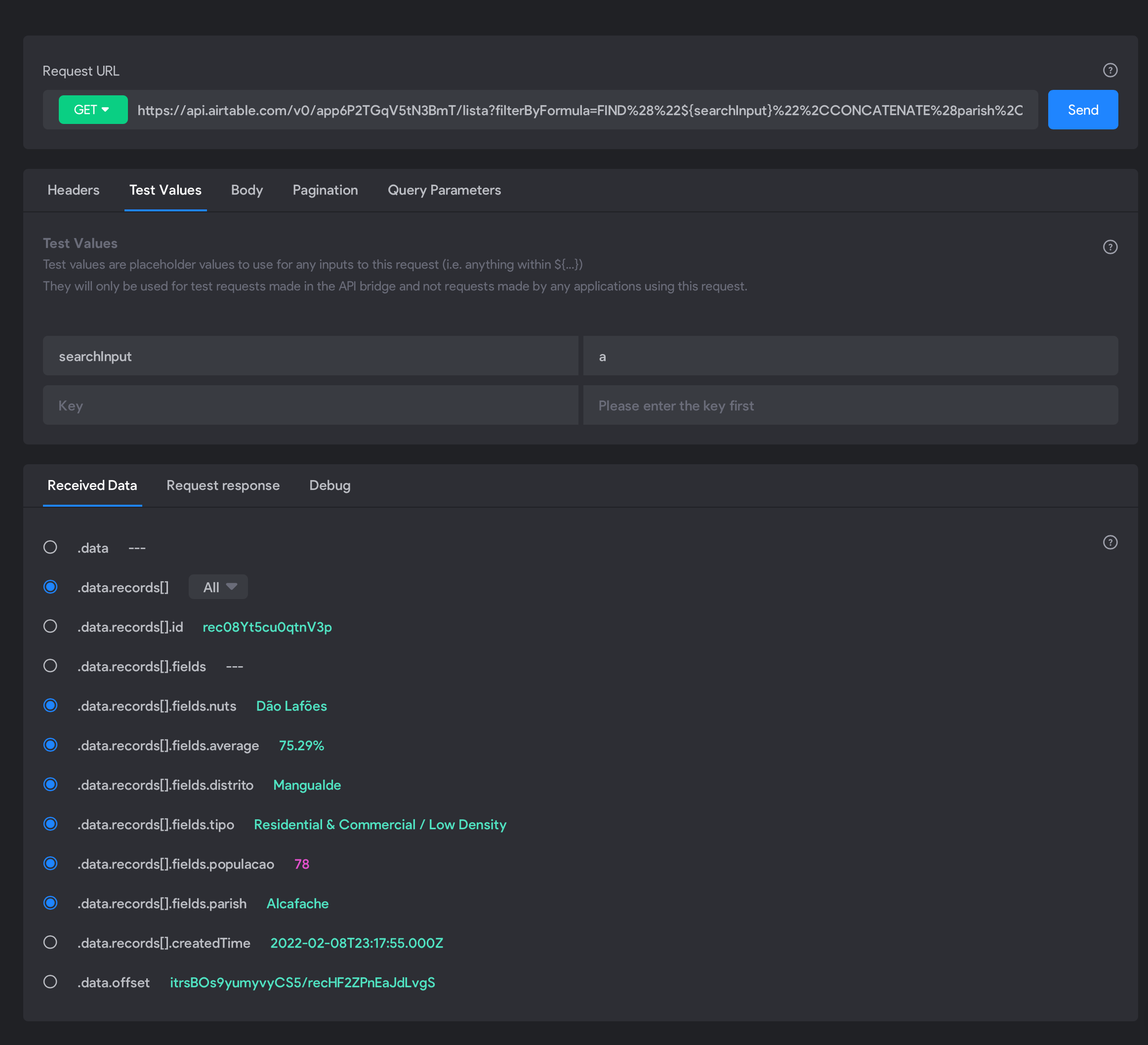Click the searchInput value field containing 'a'
The image size is (1148, 1045).
click(850, 356)
